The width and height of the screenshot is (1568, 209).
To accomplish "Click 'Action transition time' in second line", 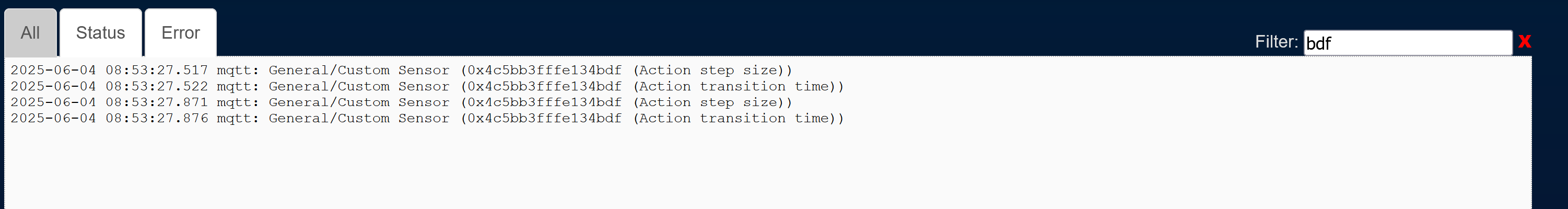I will tap(738, 86).
